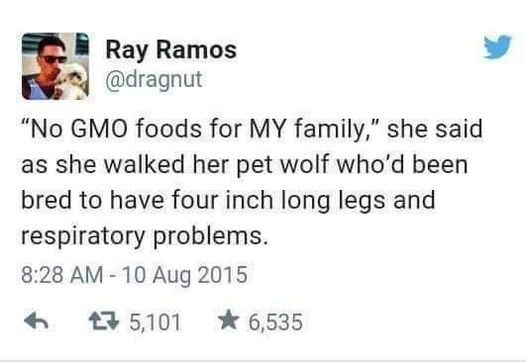The image size is (526, 362).
Task: Click the word 'respiratory' in the tweet
Action: pos(83,237)
